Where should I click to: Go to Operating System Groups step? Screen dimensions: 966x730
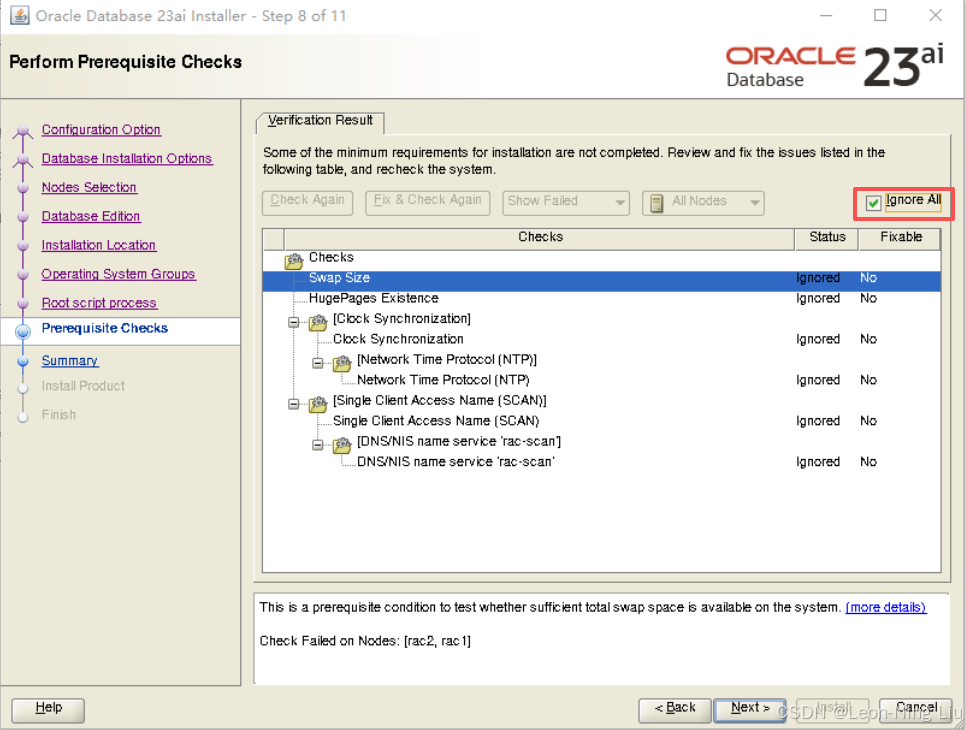pyautogui.click(x=118, y=274)
